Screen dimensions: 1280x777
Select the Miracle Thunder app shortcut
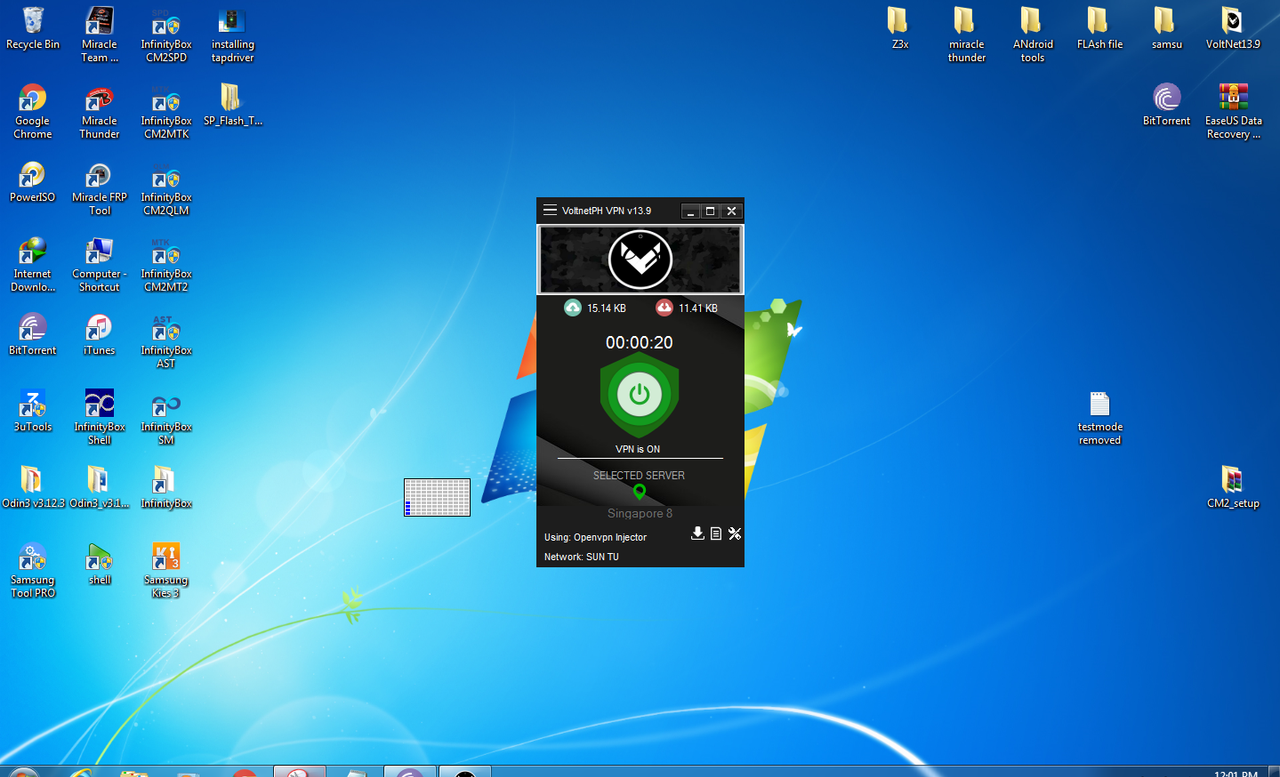[x=99, y=111]
